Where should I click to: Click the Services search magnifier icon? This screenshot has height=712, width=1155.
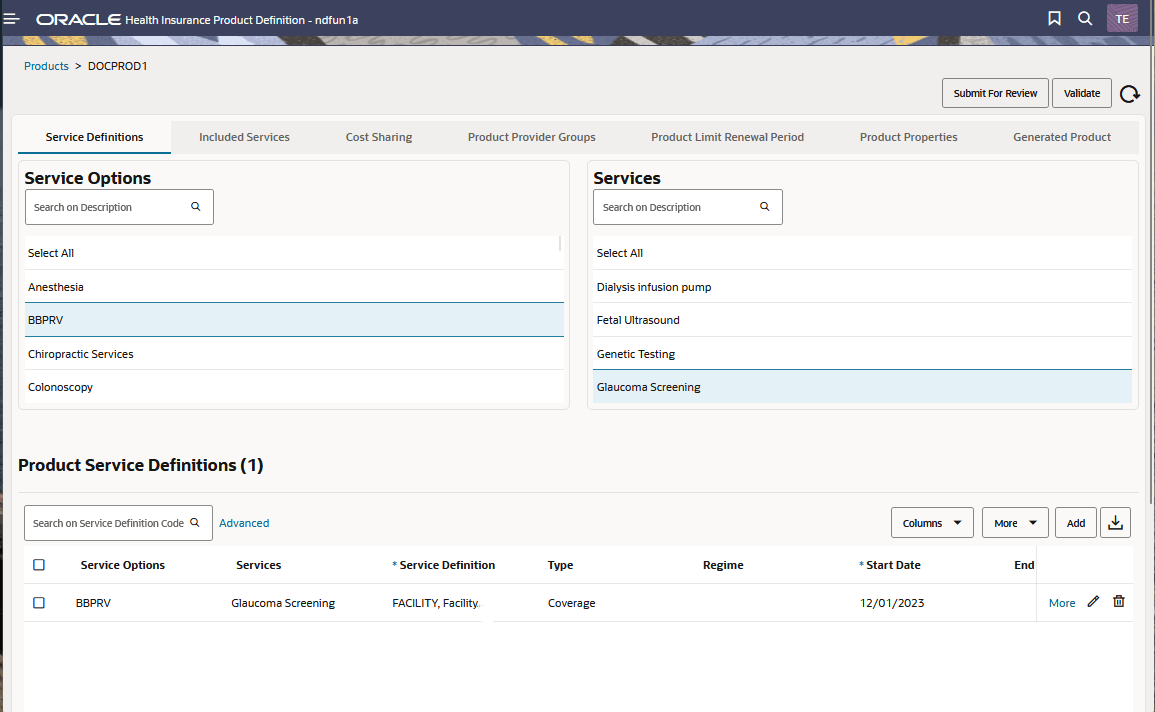tap(765, 207)
